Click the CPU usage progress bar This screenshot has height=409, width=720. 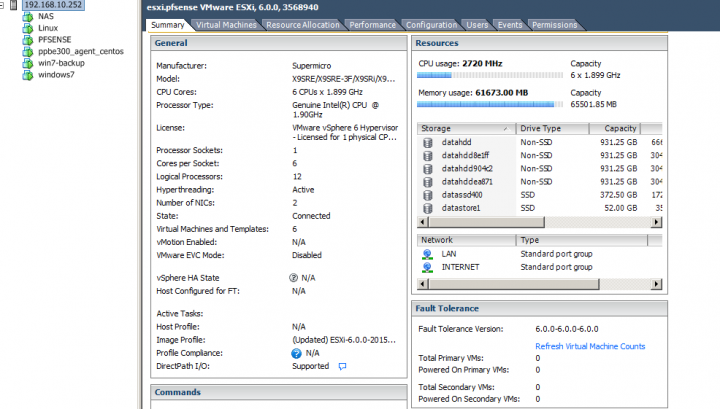tap(489, 75)
